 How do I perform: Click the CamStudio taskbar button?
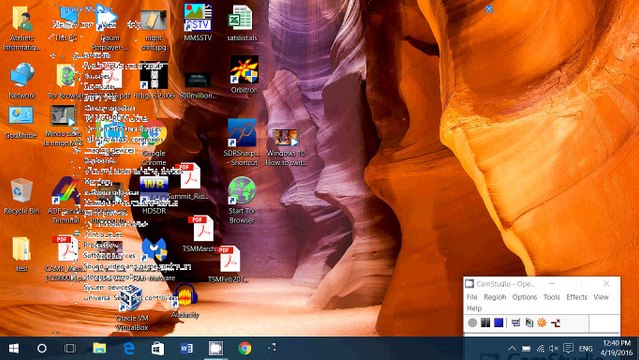click(216, 348)
